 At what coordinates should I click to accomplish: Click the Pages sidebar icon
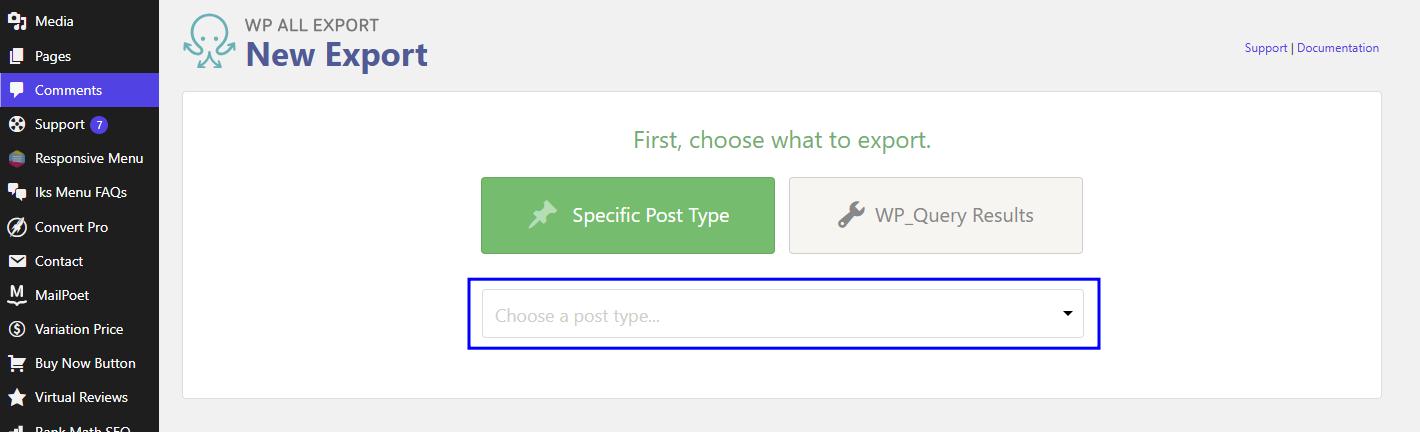(17, 56)
